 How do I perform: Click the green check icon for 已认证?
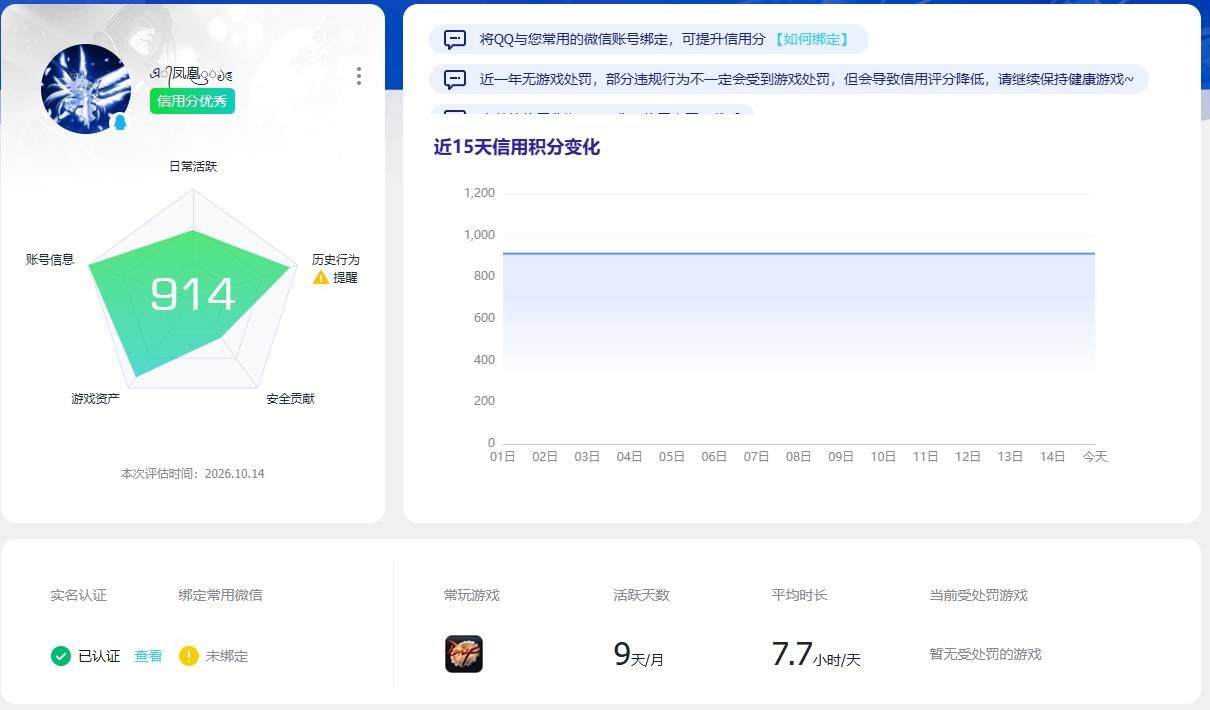61,656
